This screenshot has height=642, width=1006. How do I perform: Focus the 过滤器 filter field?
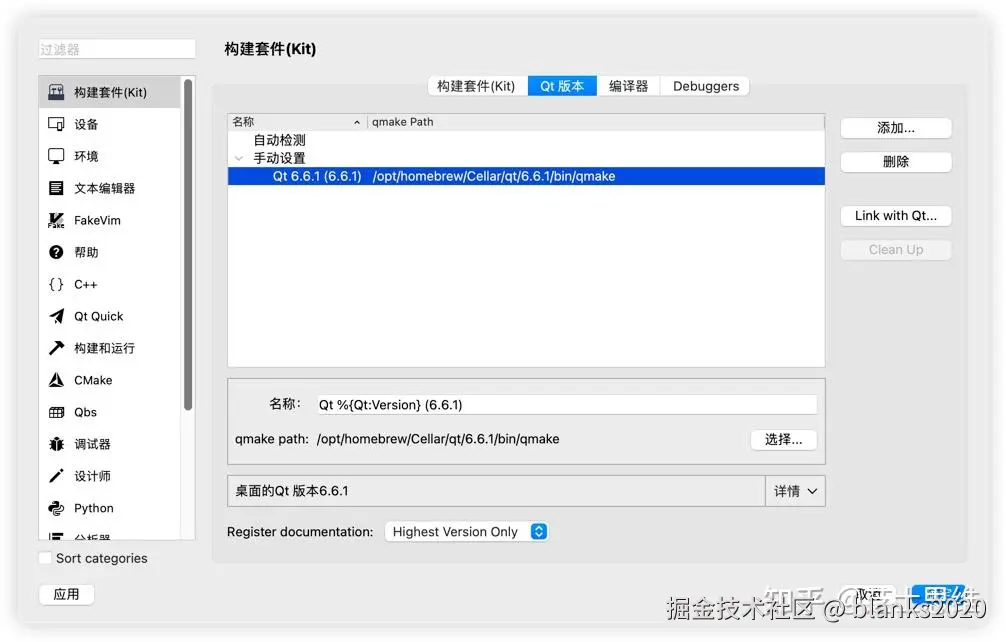[117, 49]
